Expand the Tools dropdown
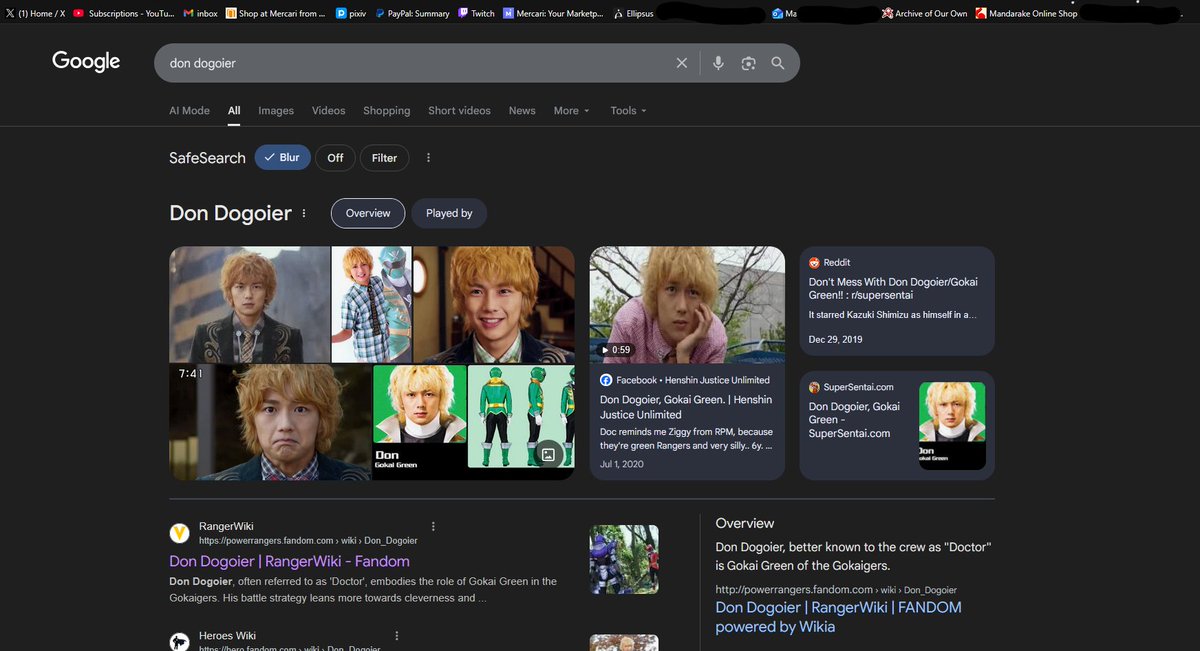 click(x=629, y=111)
